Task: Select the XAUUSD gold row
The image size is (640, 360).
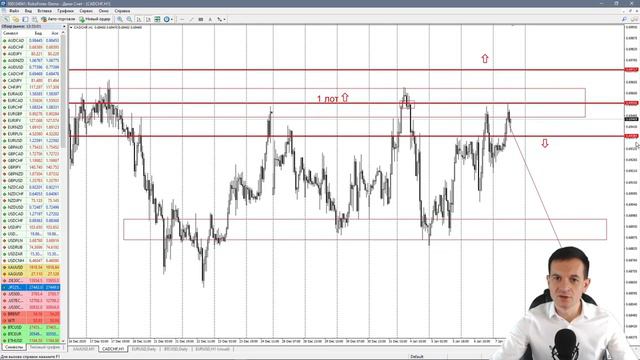Action: (x=31, y=267)
